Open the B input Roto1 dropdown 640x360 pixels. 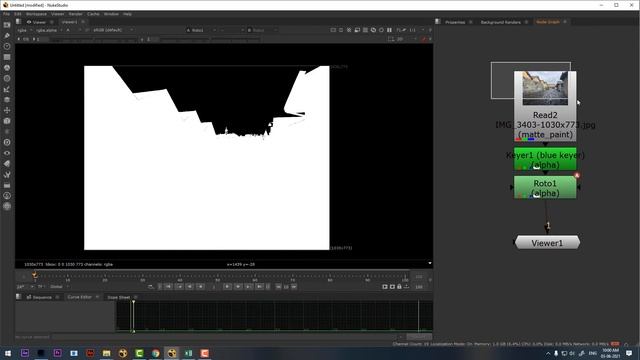[x=262, y=30]
